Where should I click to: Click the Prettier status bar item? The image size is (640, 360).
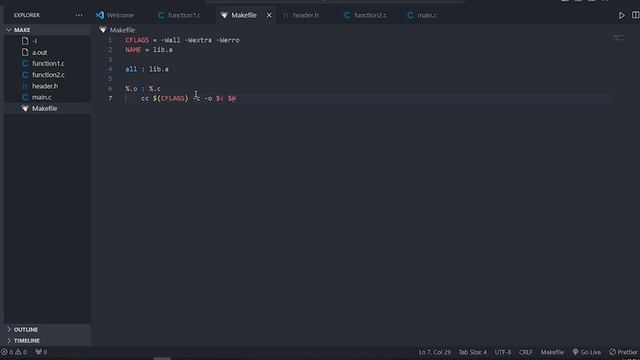coord(623,352)
